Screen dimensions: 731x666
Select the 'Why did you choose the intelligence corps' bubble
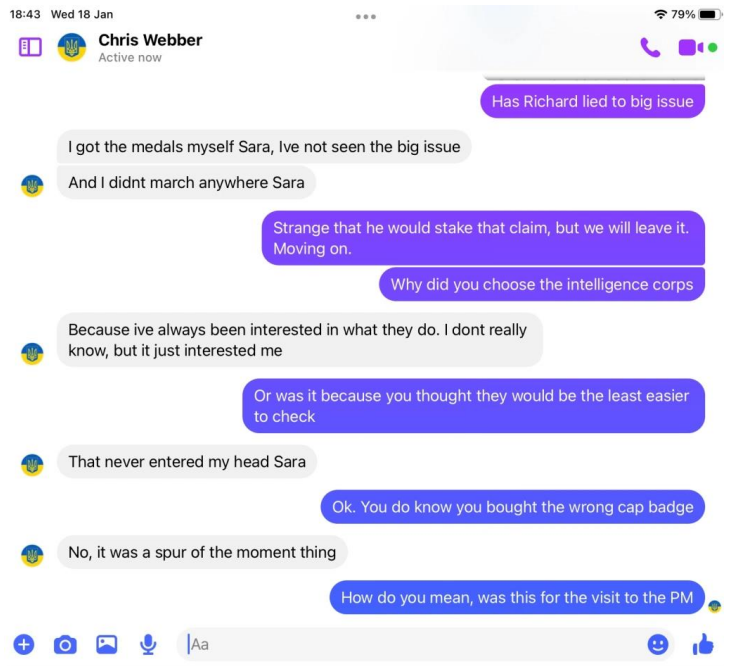pos(542,284)
